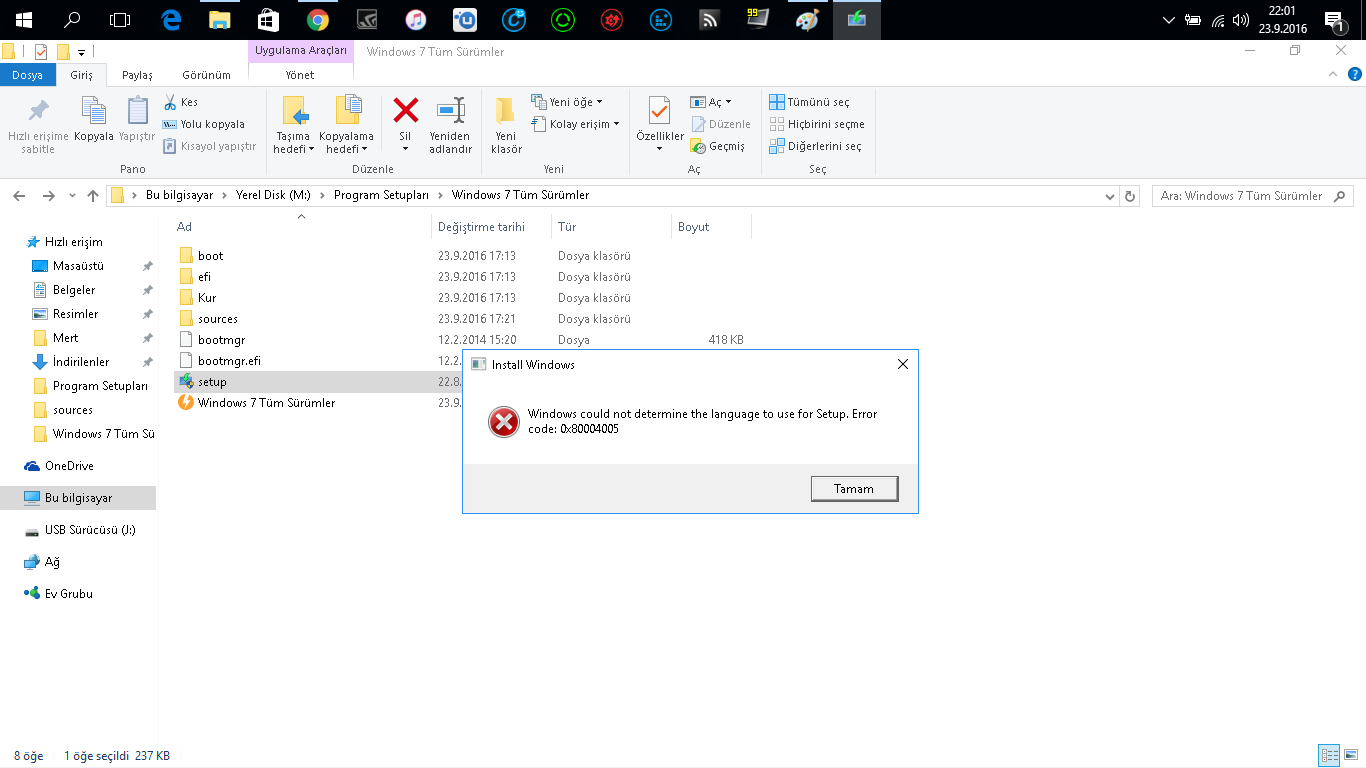Open Kopyalama hedefi copy-to dropdown
1366x768 pixels.
pos(346,127)
